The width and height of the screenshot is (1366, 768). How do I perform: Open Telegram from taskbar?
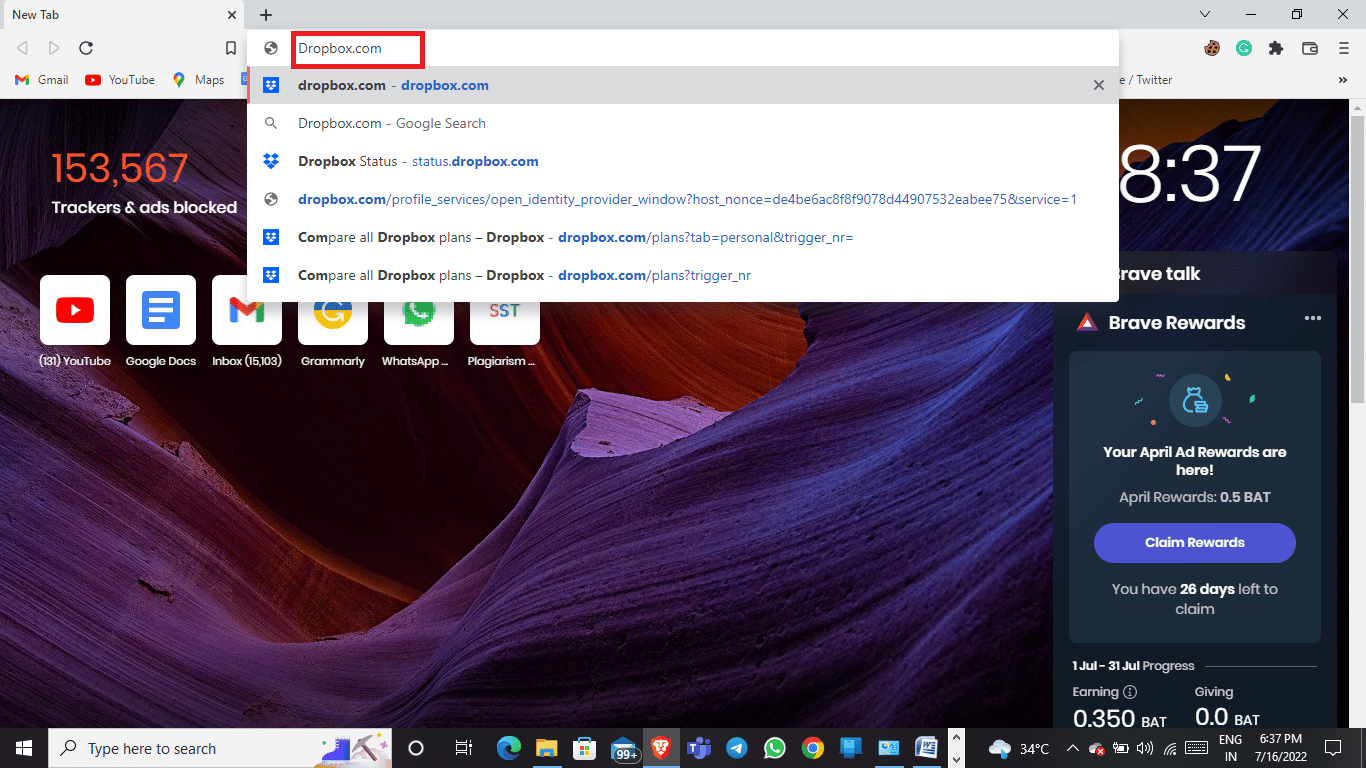(x=736, y=748)
